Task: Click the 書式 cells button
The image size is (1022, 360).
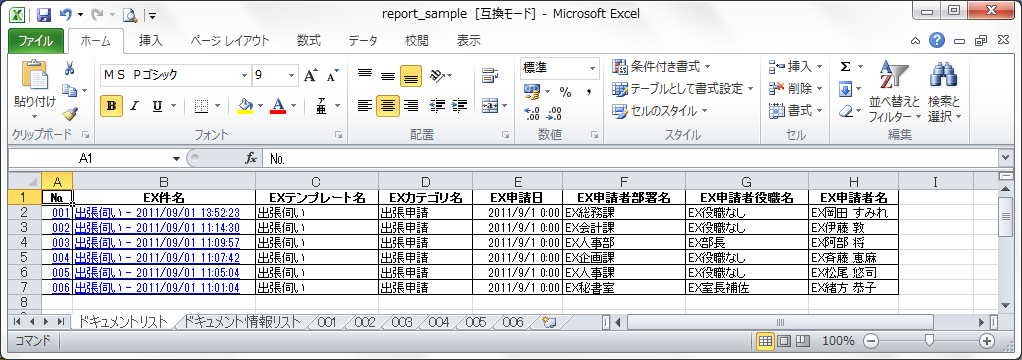Action: click(x=796, y=111)
